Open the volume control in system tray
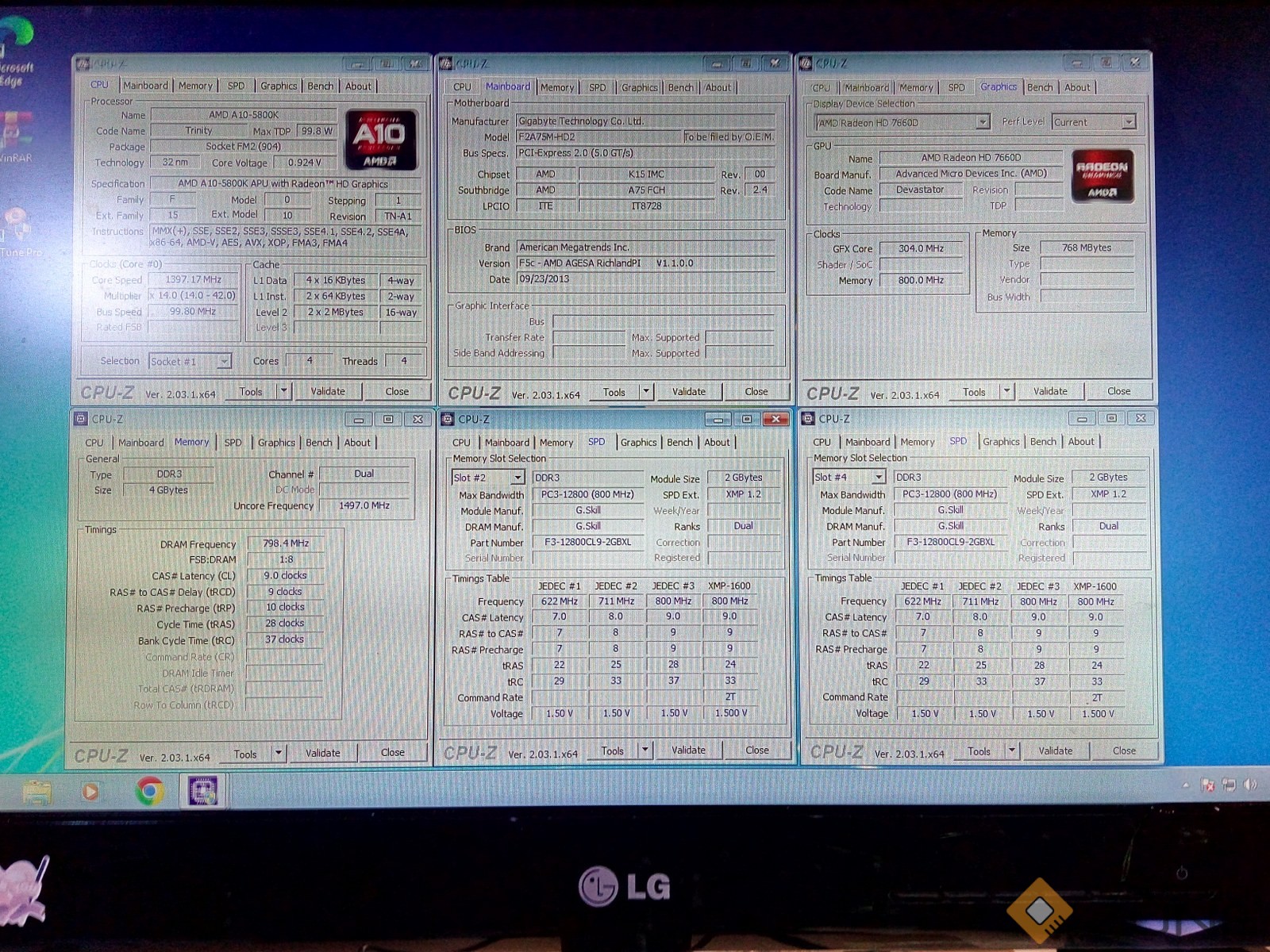The image size is (1270, 952). pyautogui.click(x=1251, y=785)
